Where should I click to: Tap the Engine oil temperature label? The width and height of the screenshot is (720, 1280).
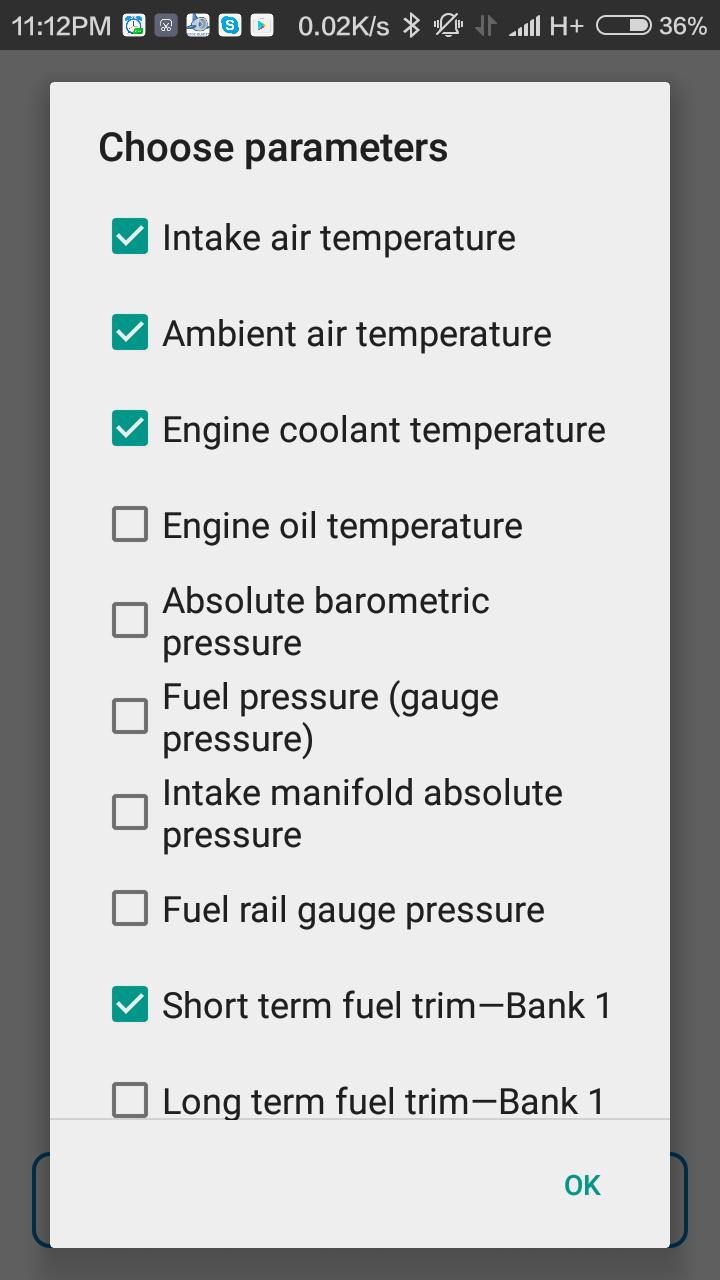[x=342, y=526]
